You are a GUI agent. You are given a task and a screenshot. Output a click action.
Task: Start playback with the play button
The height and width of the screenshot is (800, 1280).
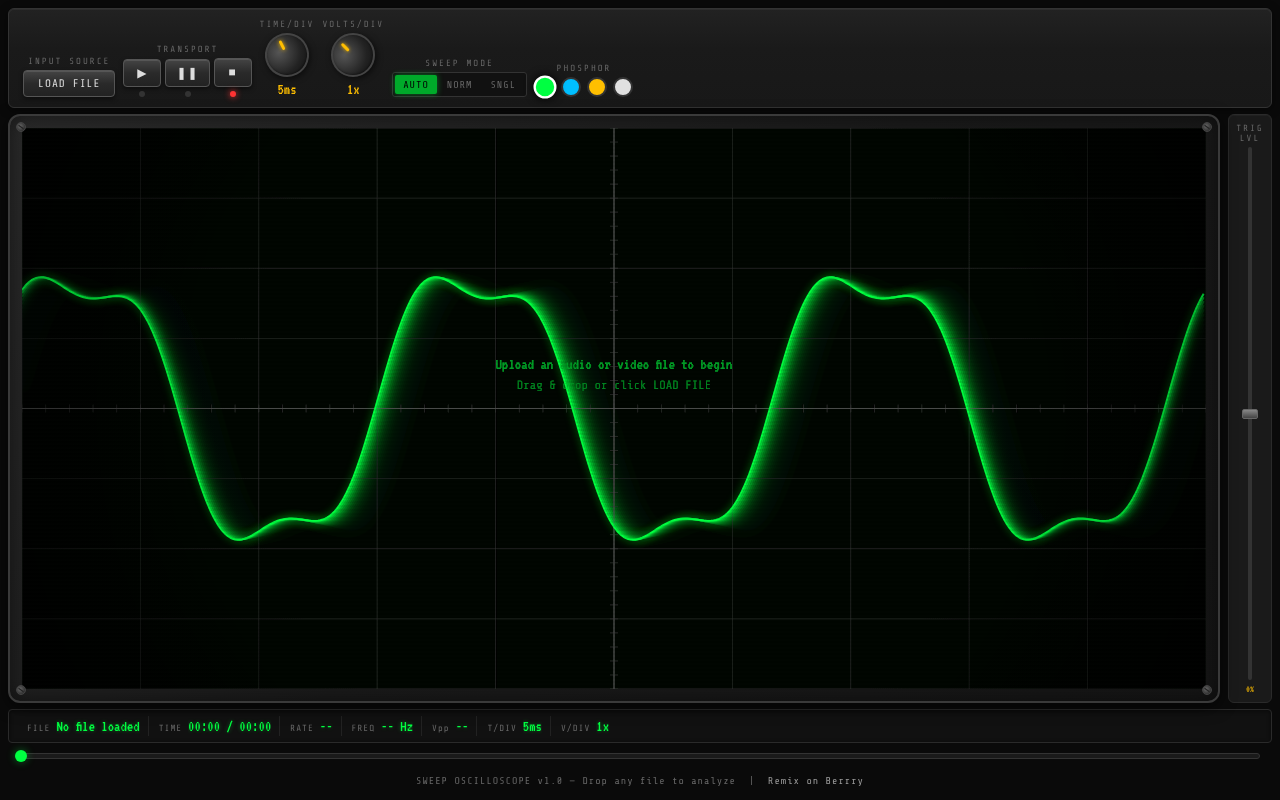coord(142,73)
